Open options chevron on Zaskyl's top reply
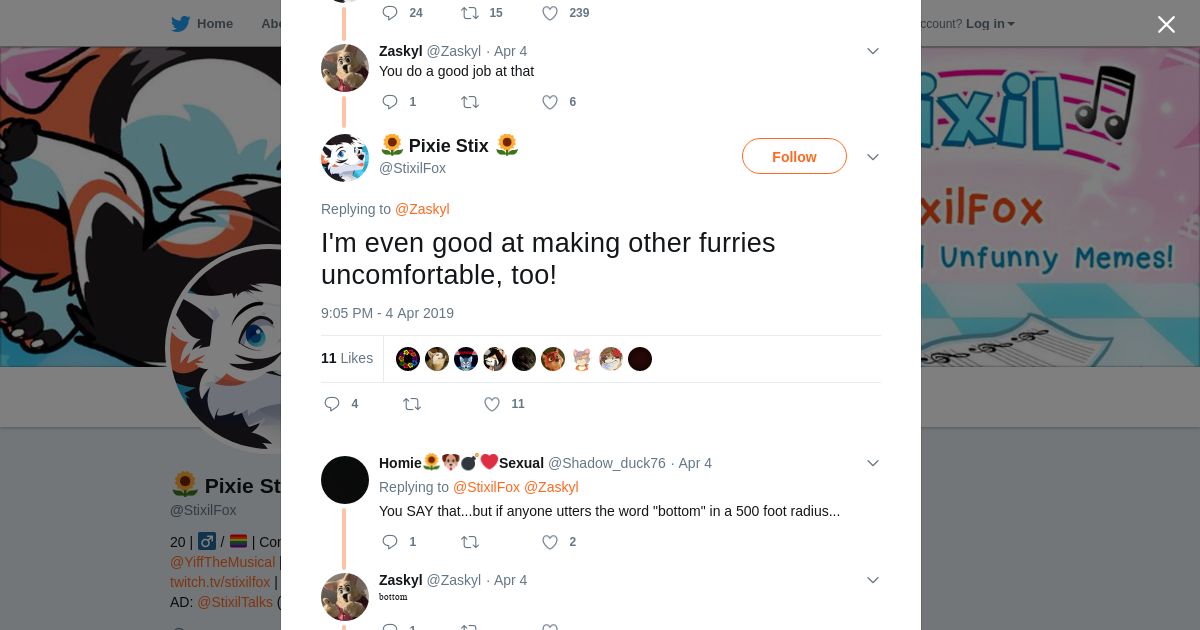The width and height of the screenshot is (1200, 630). coord(873,51)
